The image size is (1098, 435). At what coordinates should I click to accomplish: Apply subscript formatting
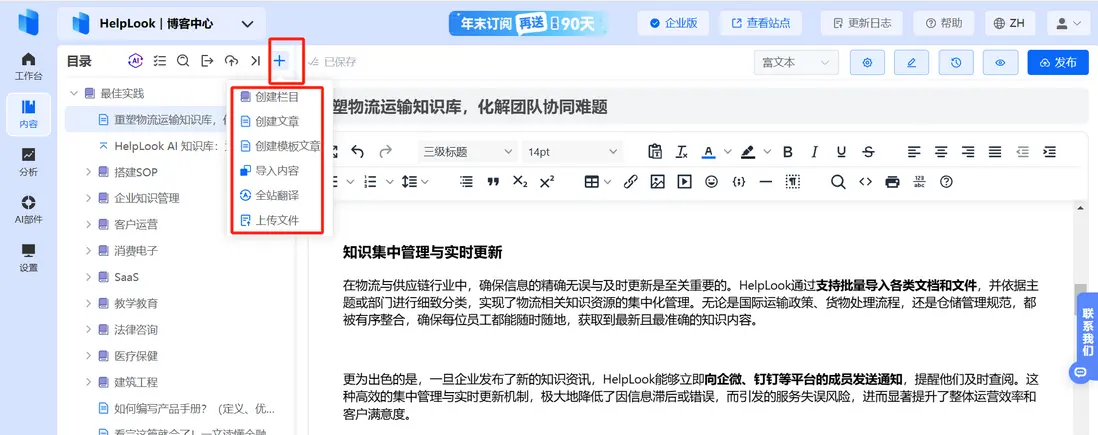click(x=520, y=181)
